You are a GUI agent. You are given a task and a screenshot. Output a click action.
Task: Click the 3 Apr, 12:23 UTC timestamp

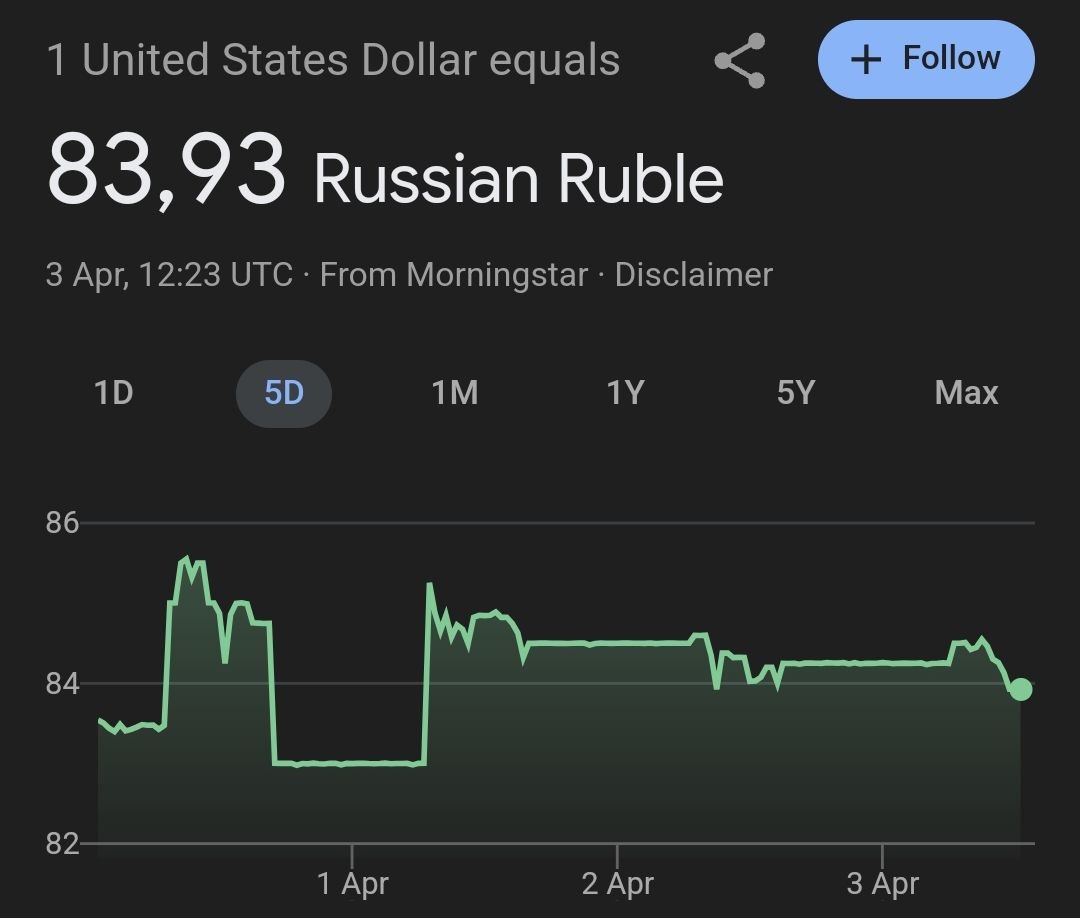[168, 275]
